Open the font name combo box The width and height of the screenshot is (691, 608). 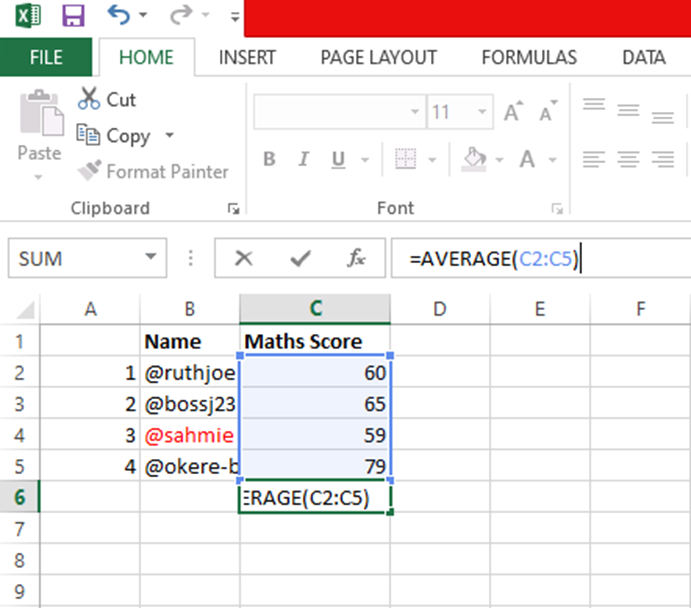[x=339, y=112]
